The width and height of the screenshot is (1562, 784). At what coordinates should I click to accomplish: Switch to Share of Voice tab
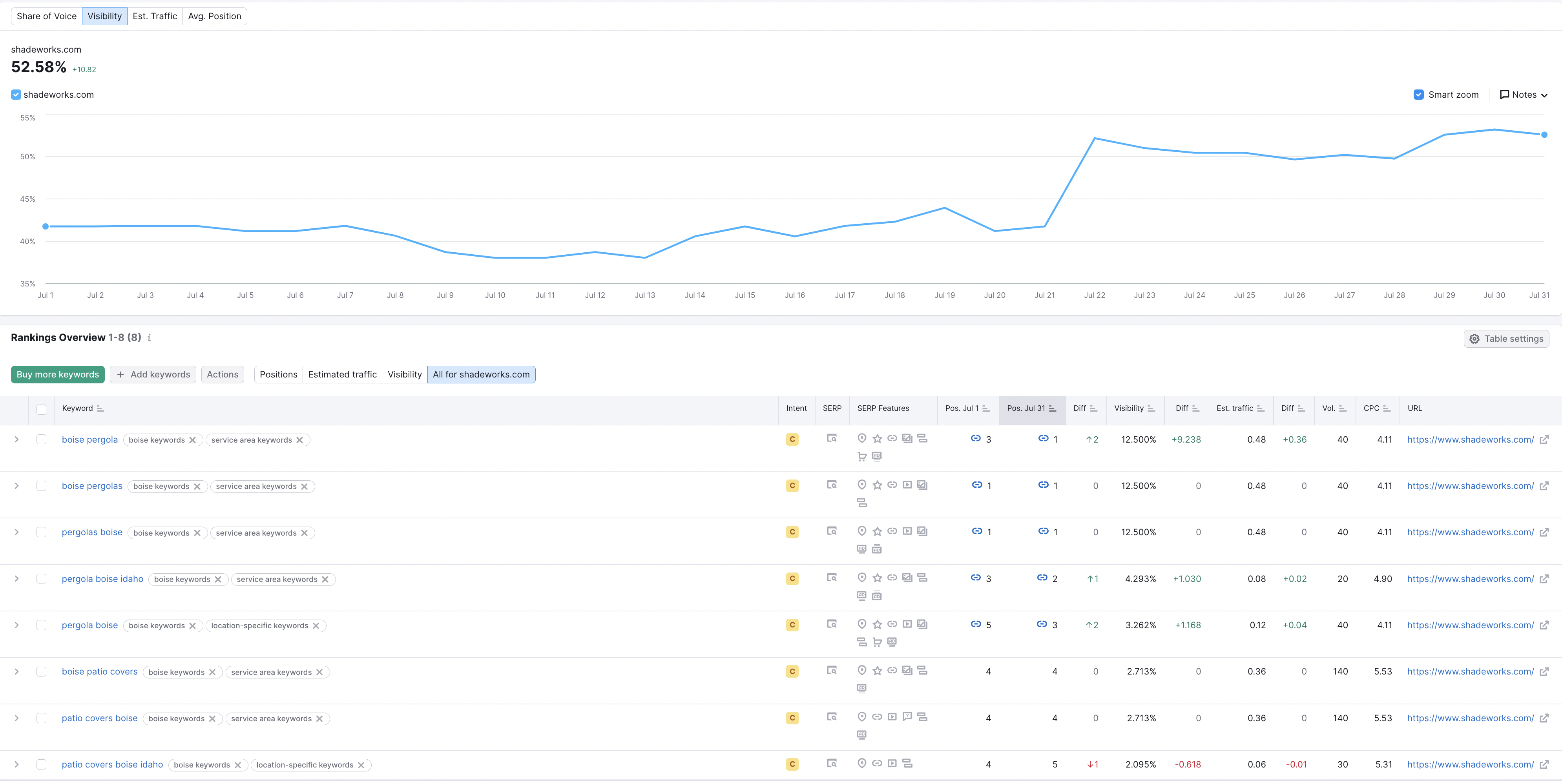coord(47,16)
